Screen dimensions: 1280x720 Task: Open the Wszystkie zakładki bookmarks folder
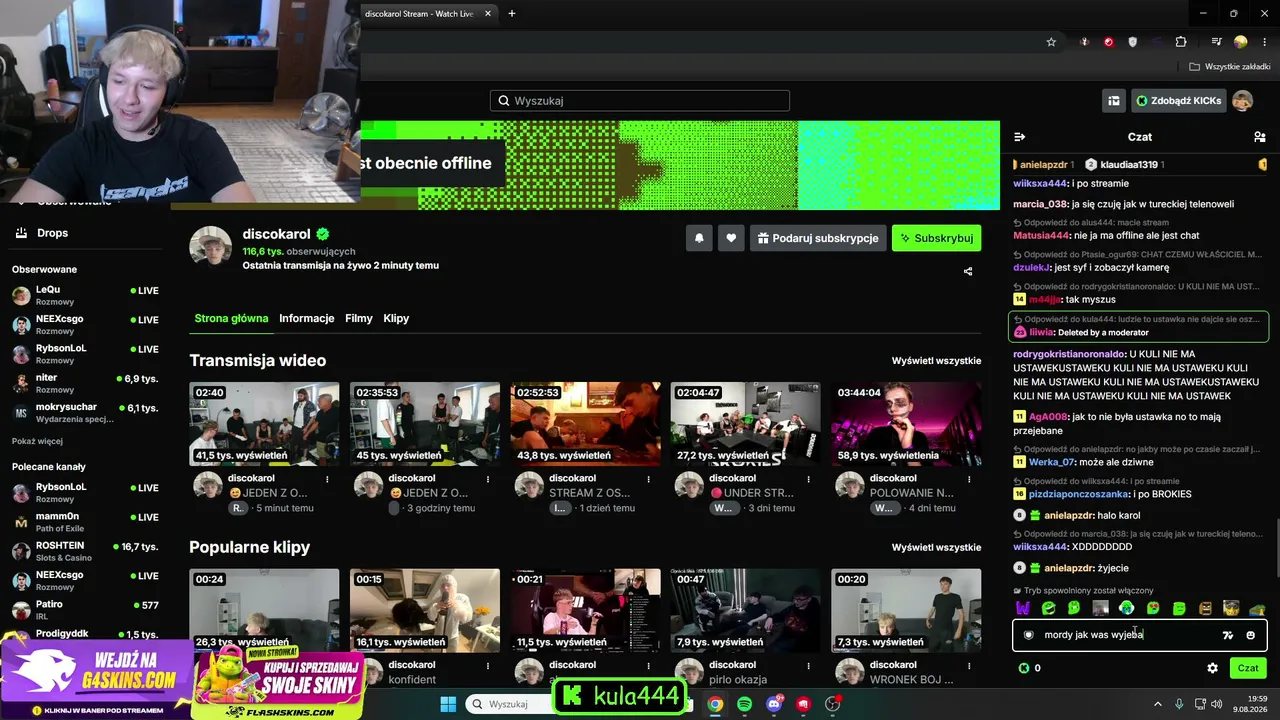pyautogui.click(x=1229, y=67)
